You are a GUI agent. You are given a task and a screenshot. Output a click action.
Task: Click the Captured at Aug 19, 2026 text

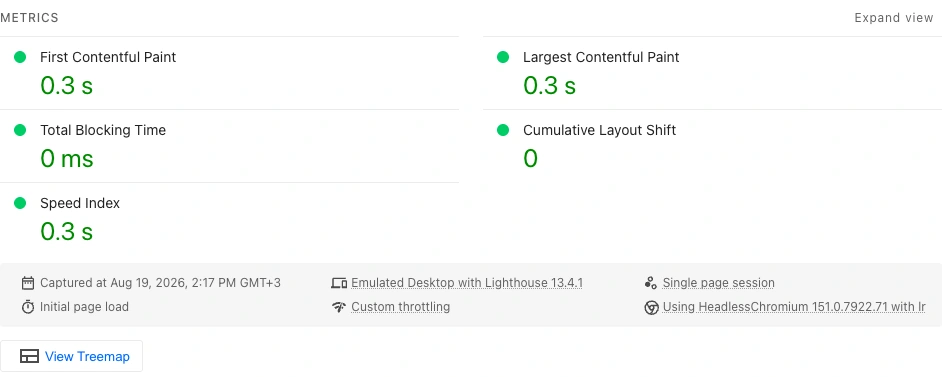[x=160, y=283]
